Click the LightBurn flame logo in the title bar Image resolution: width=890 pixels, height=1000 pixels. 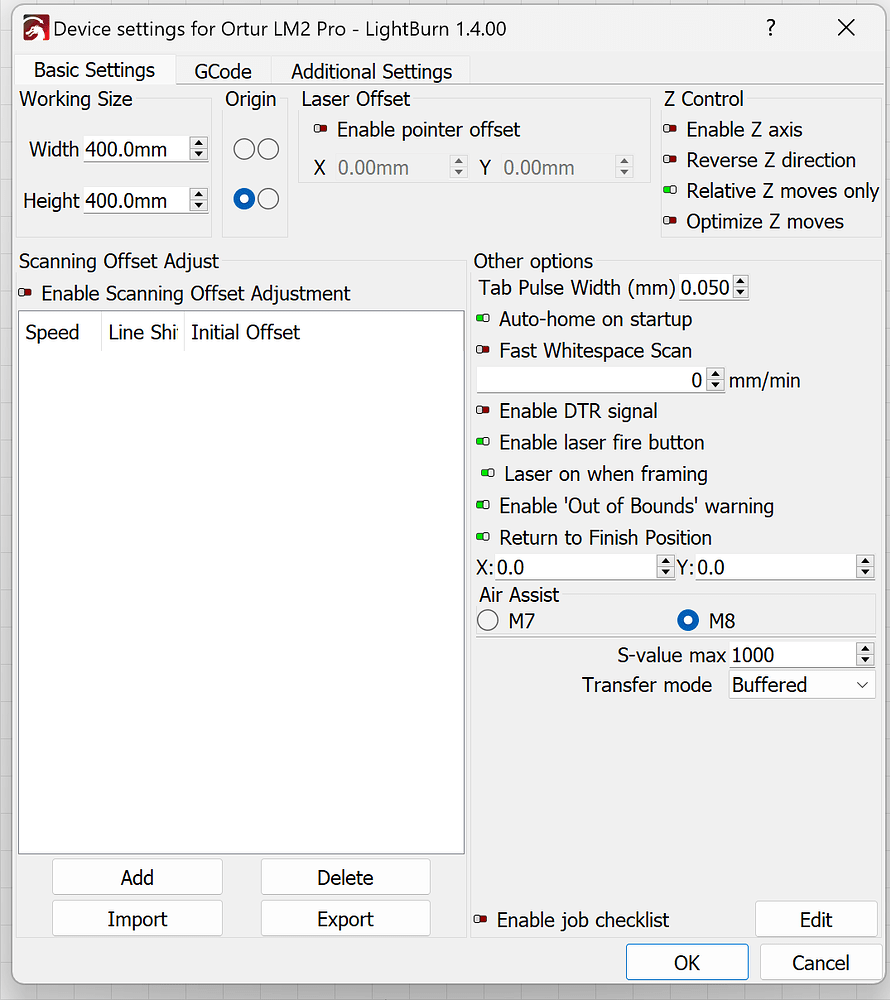(x=37, y=29)
